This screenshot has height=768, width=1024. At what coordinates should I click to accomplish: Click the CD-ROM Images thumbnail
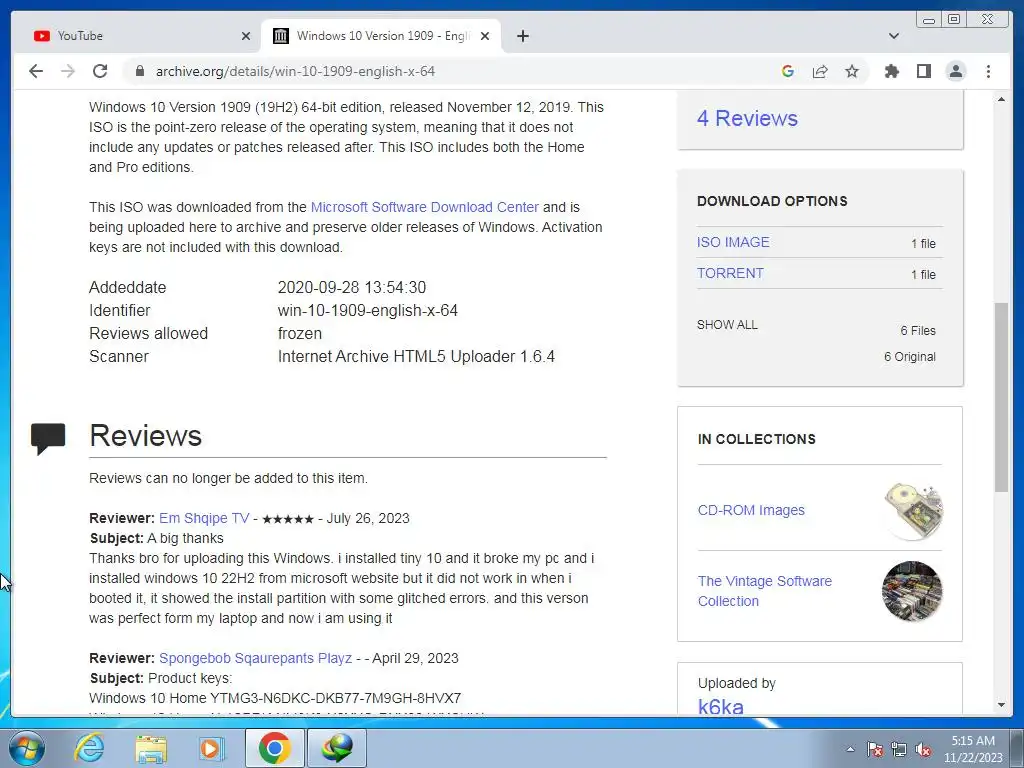(913, 511)
